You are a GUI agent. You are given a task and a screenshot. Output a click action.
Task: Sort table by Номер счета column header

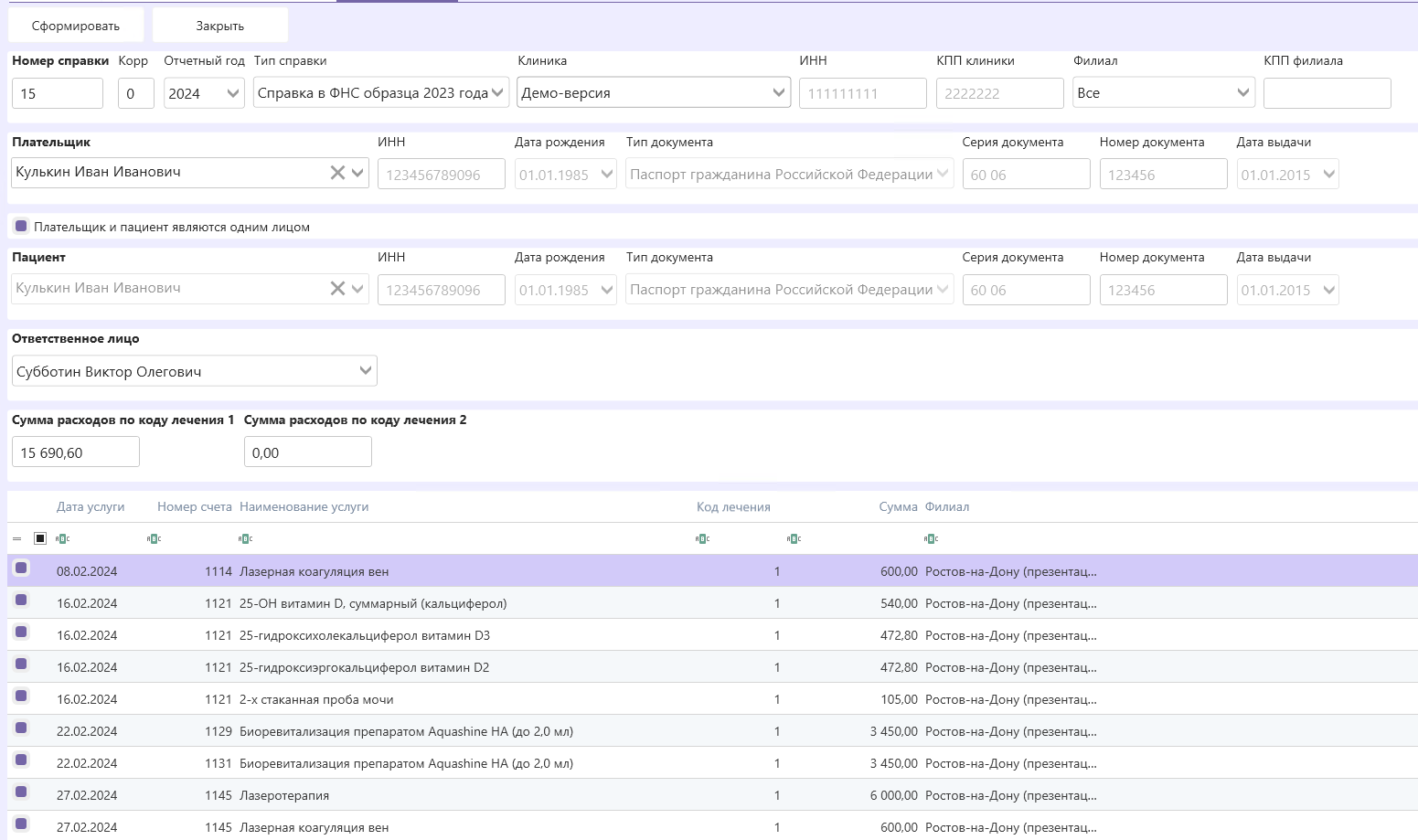[x=194, y=506]
